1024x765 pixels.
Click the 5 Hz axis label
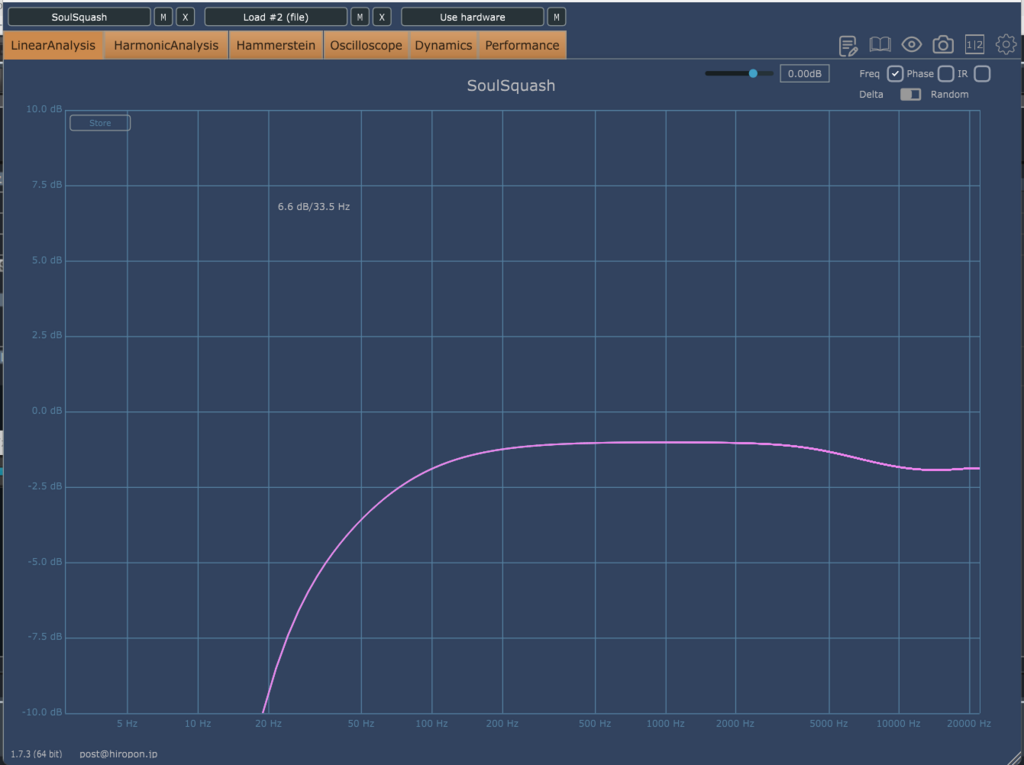coord(127,724)
